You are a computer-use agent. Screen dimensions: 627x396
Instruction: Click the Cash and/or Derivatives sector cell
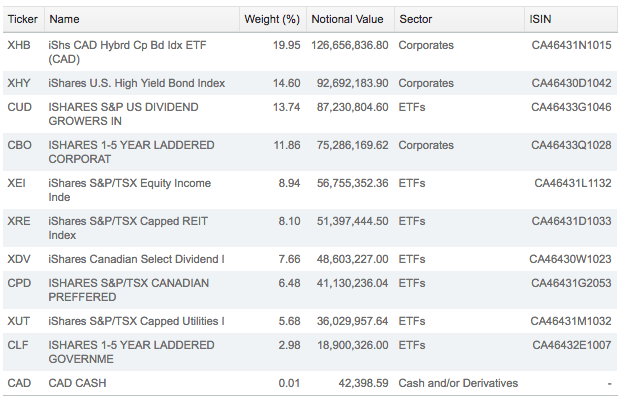pyautogui.click(x=458, y=383)
